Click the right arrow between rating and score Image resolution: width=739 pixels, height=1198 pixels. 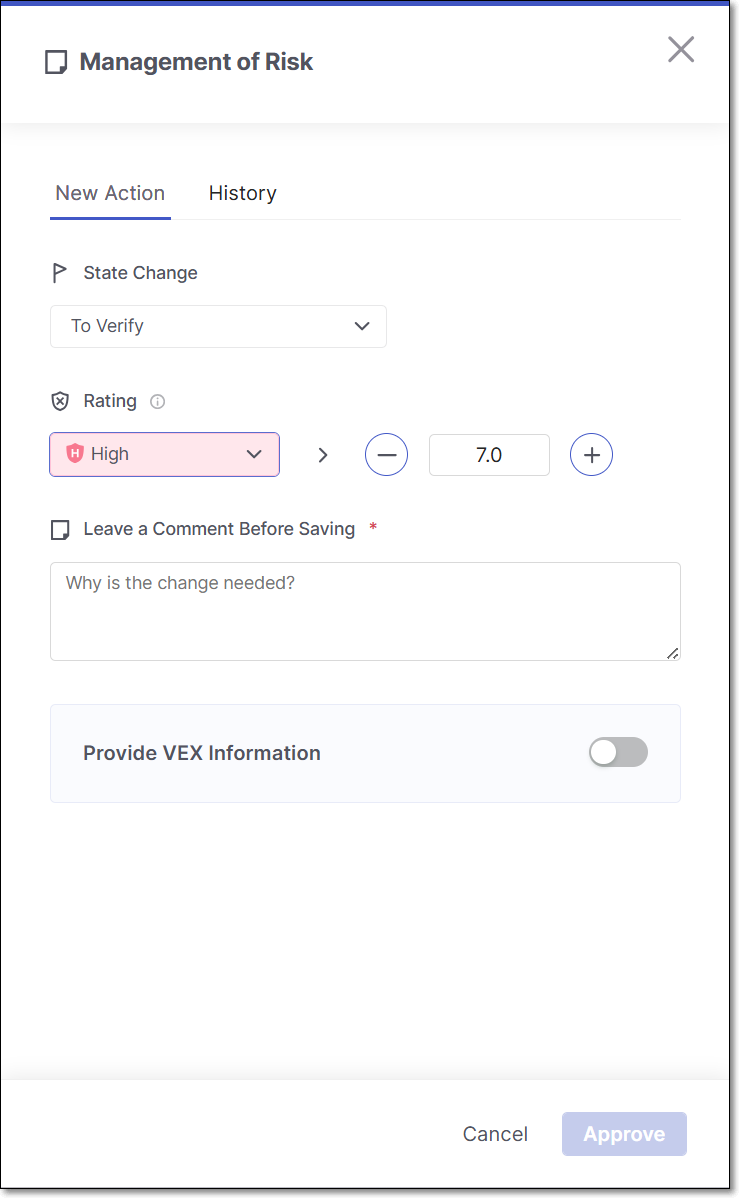[322, 455]
